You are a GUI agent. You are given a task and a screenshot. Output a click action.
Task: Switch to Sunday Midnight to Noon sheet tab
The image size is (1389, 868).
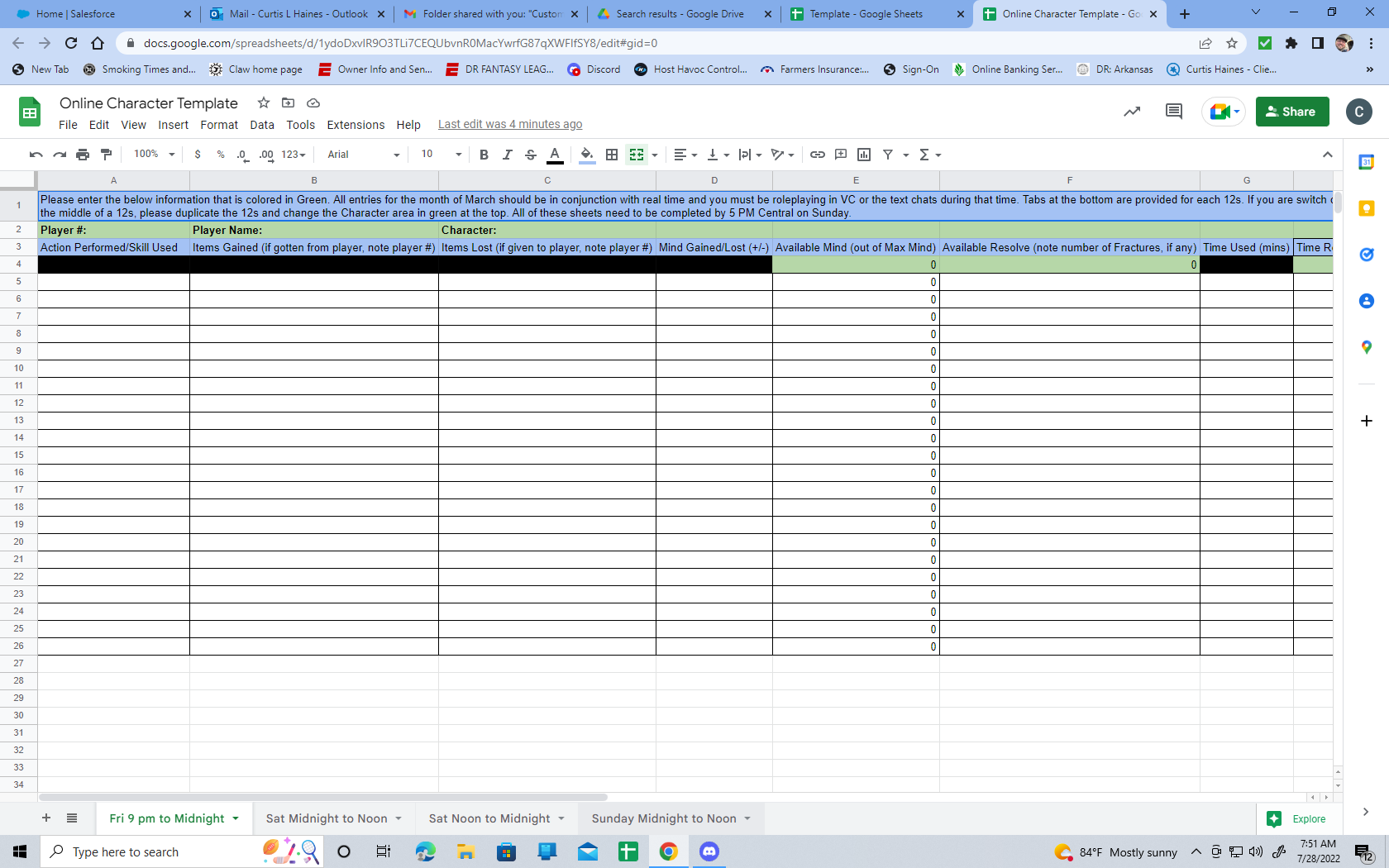(x=671, y=818)
